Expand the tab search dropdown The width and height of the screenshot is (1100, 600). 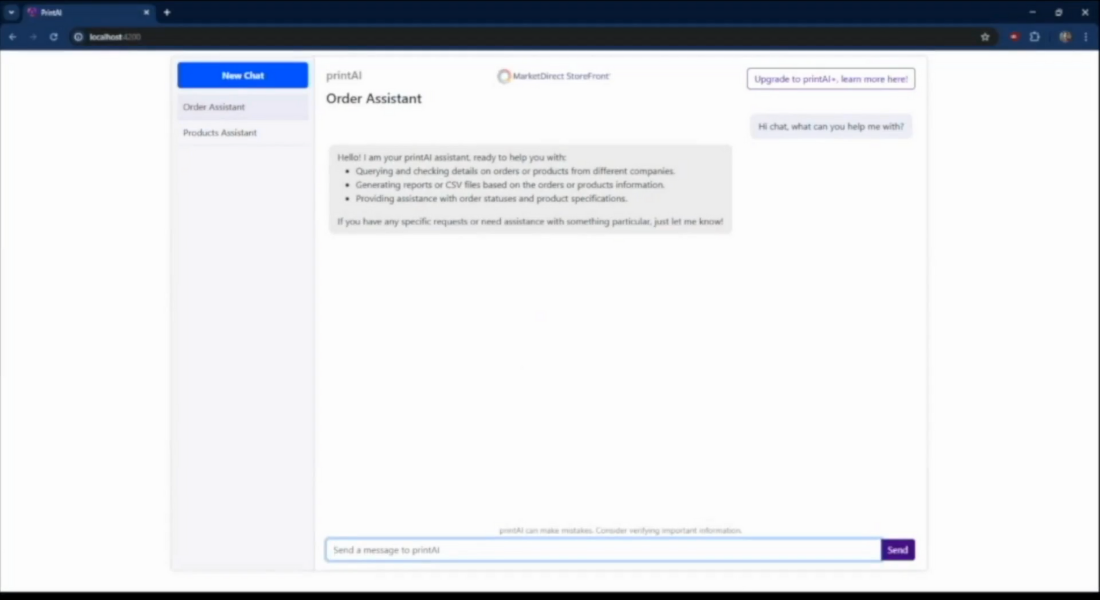10,12
